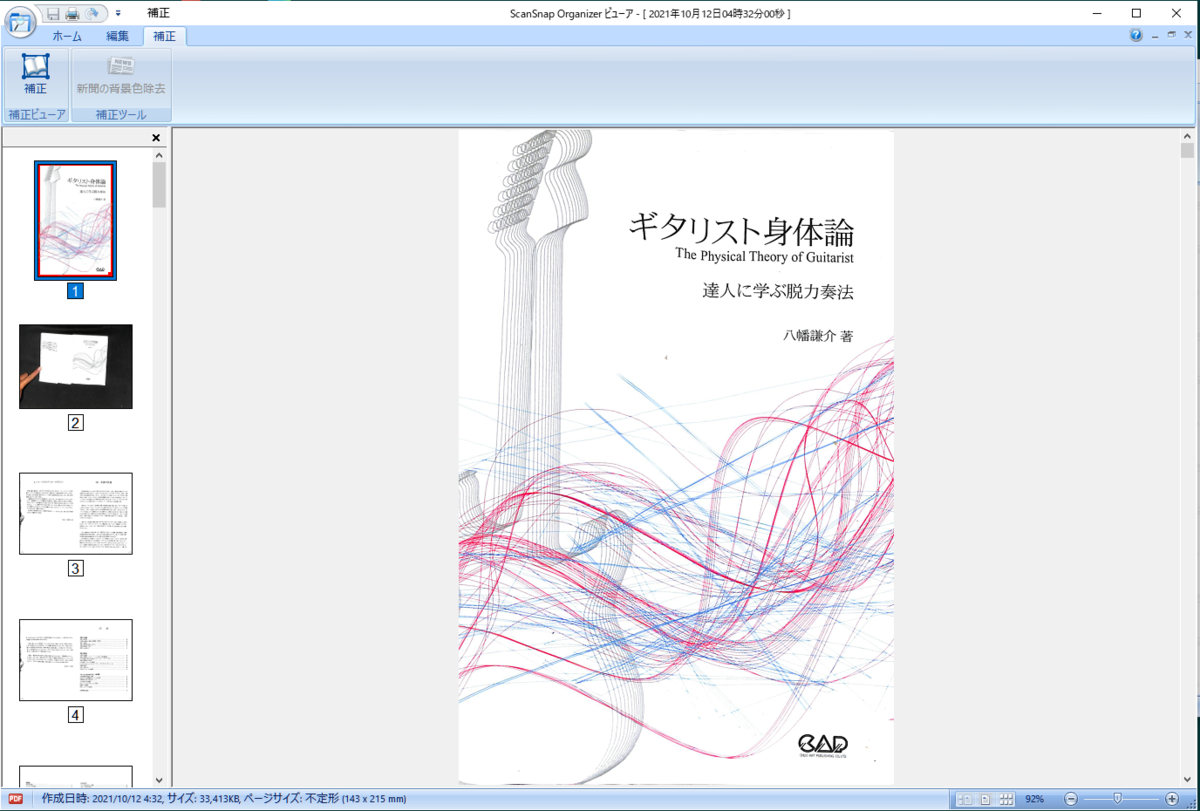The width and height of the screenshot is (1200, 811).
Task: Open the ScanSnap Organizer application menu button
Action: pos(20,21)
